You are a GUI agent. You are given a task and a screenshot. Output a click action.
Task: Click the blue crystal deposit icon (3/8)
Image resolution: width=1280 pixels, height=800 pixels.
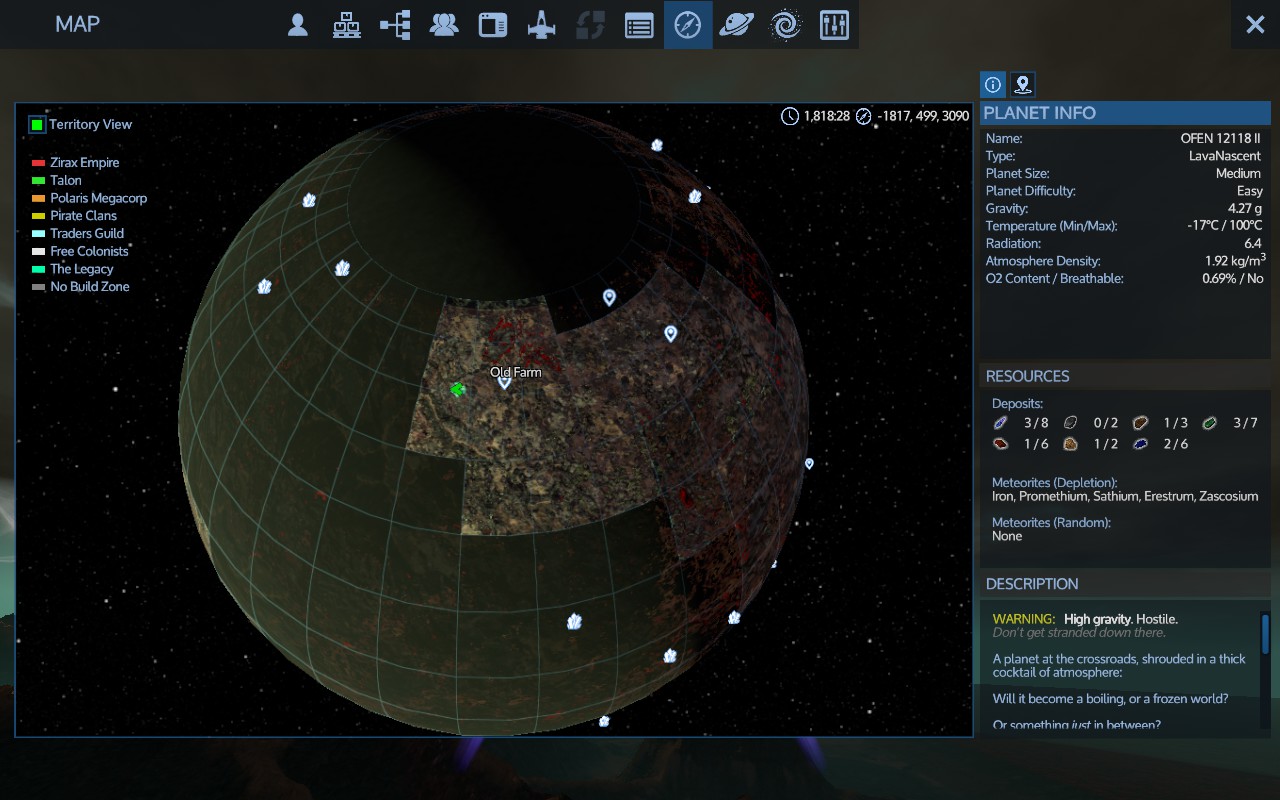tap(1000, 423)
